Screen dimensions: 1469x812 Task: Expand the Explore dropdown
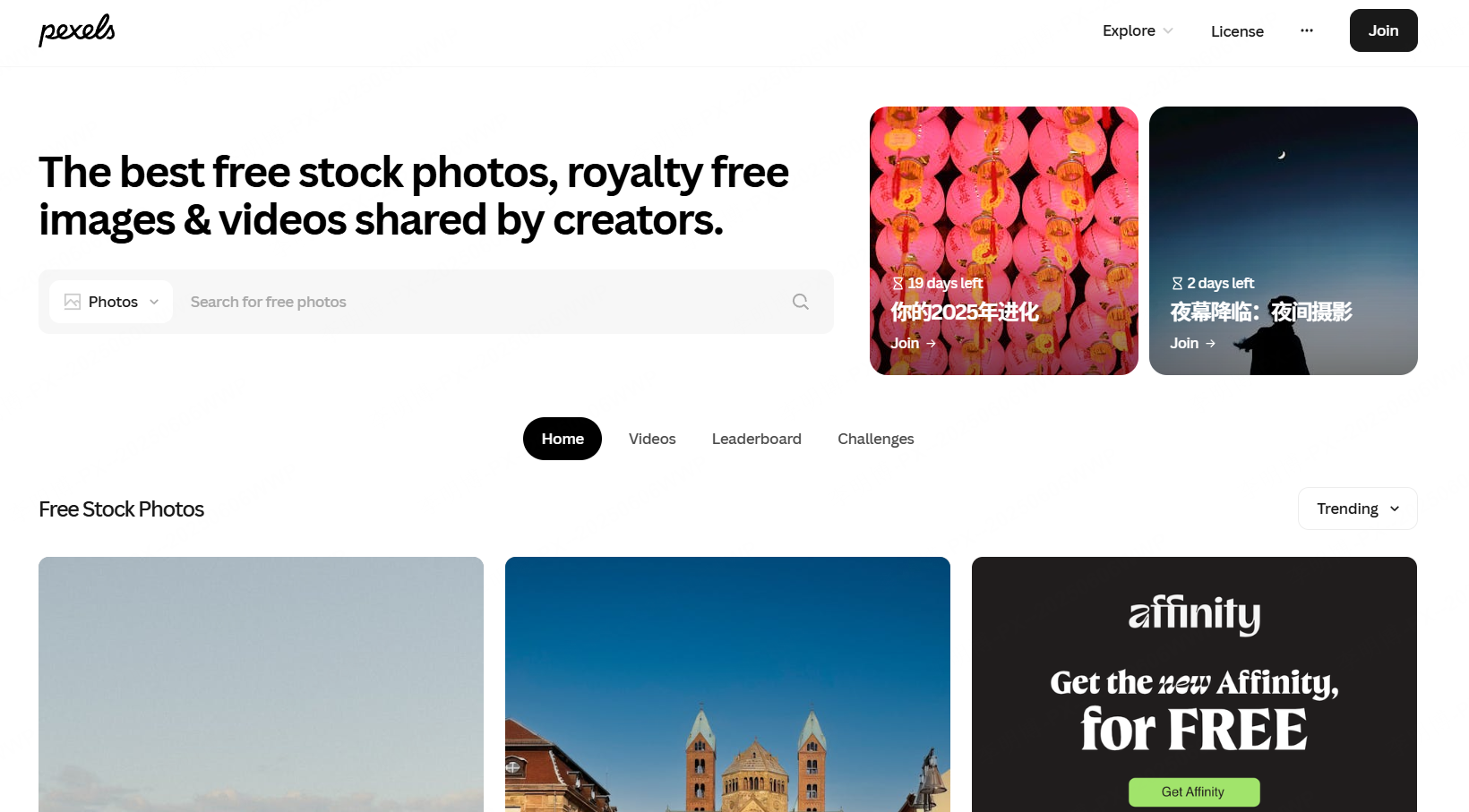[x=1138, y=30]
